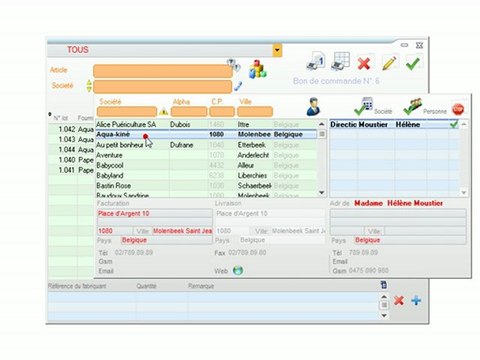The height and width of the screenshot is (360, 480).
Task: Click the Dufrane alpha cell
Action: [181, 145]
